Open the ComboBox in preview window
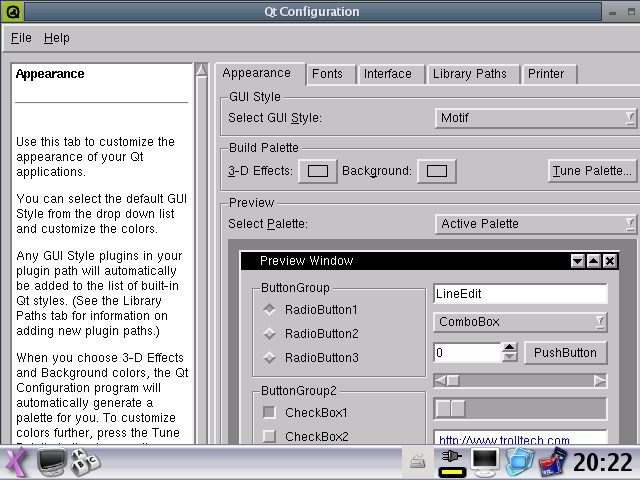This screenshot has width=640, height=480. pyautogui.click(x=520, y=322)
